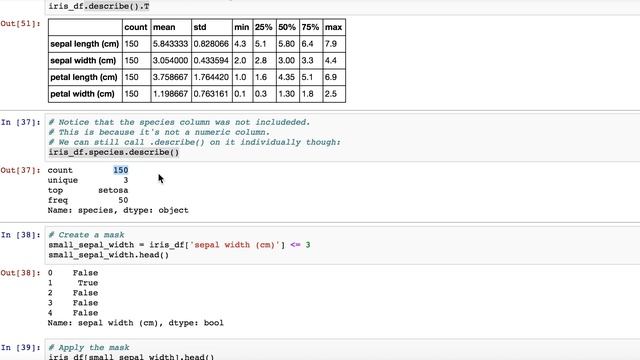Click the Out[37] output prompt
The height and width of the screenshot is (360, 640).
[x=20, y=170]
